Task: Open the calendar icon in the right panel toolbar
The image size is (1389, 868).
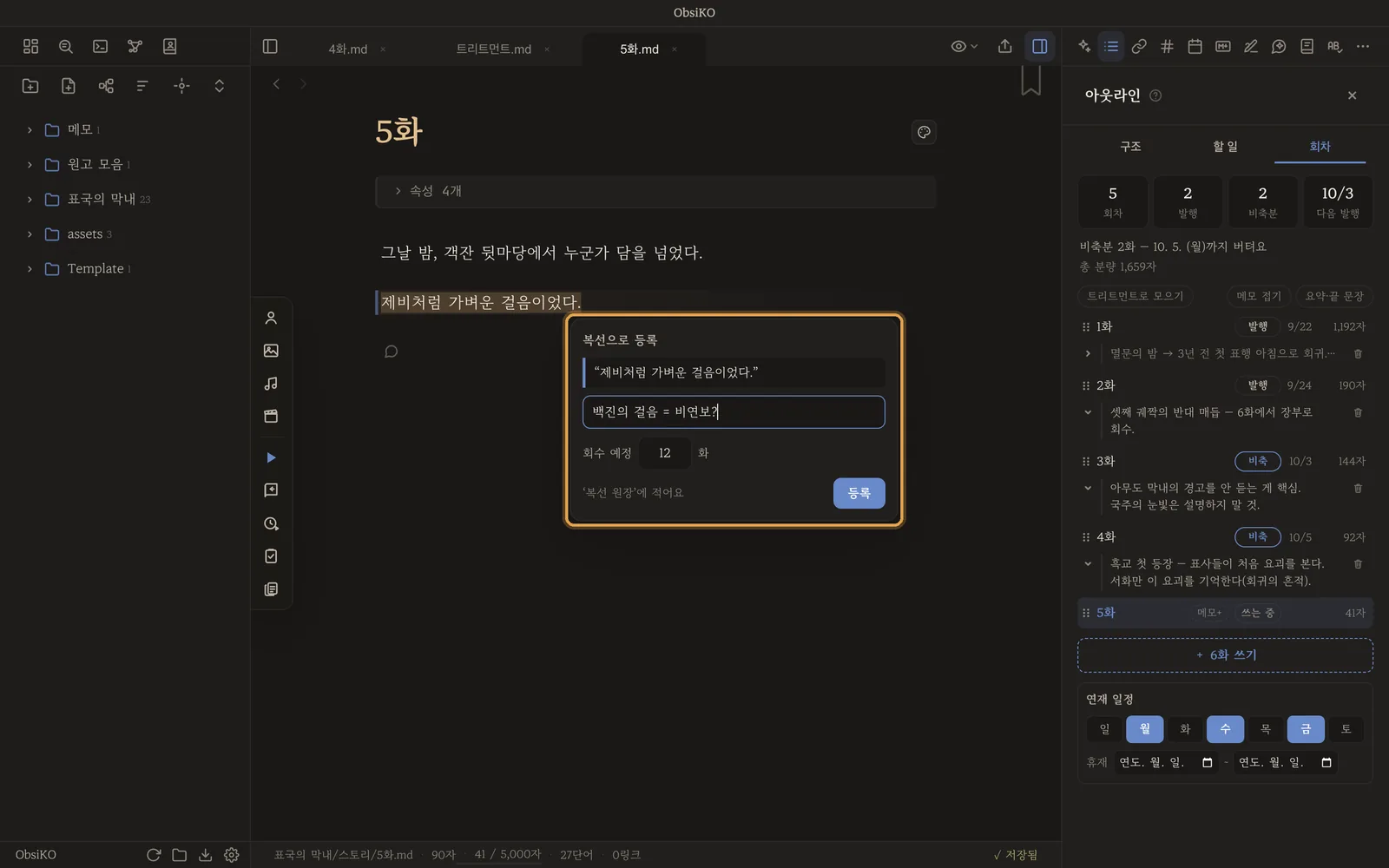Action: pos(1195,47)
